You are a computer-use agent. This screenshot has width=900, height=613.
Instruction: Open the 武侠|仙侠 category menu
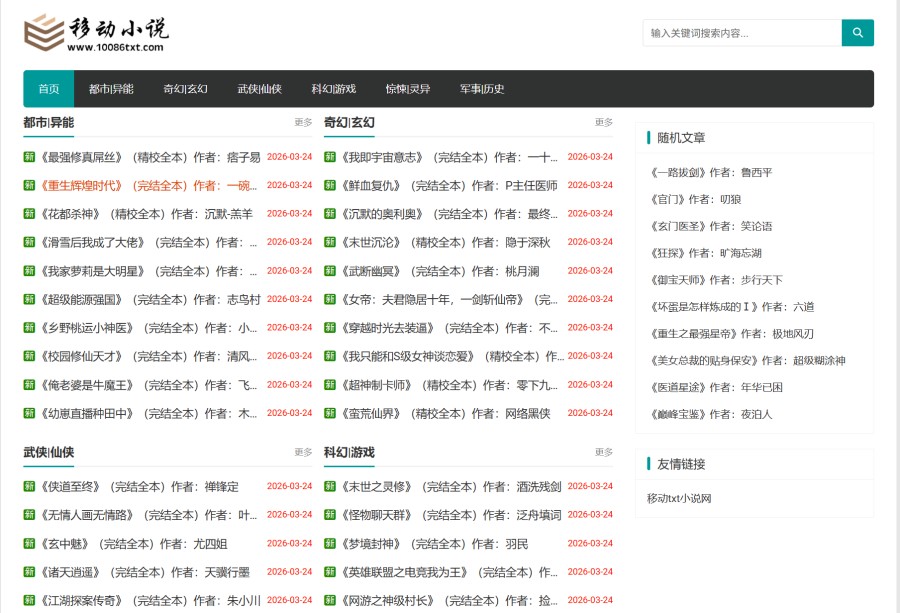click(x=260, y=88)
